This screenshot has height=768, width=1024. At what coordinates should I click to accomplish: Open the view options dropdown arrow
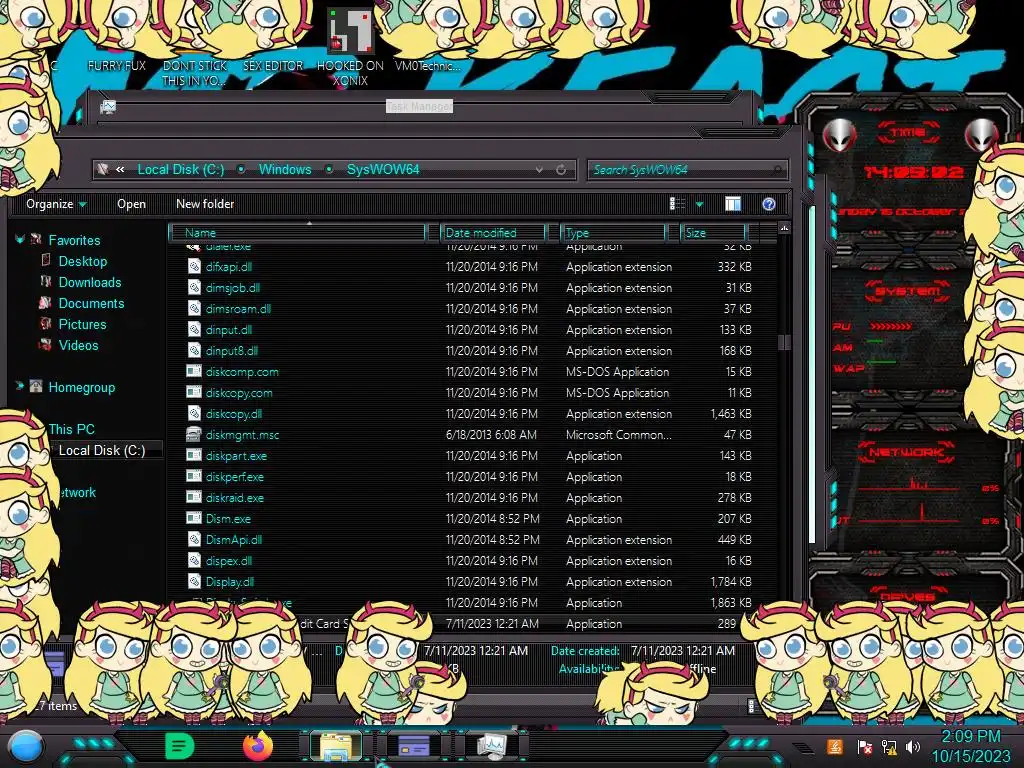[x=699, y=204]
